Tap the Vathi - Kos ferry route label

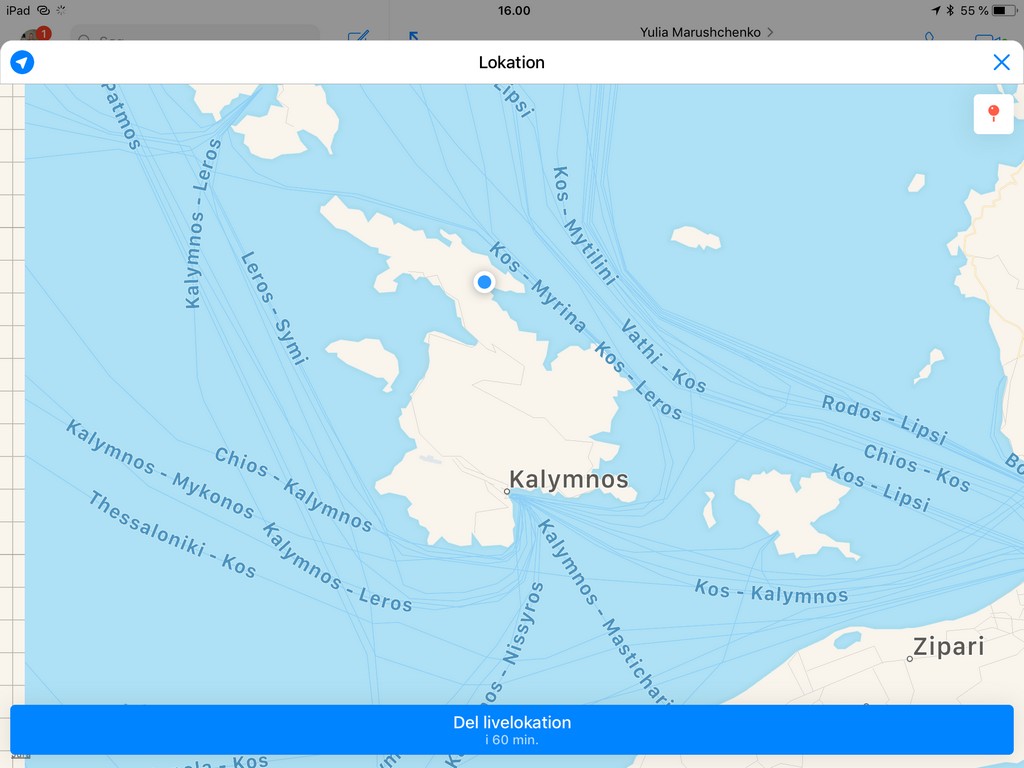663,356
